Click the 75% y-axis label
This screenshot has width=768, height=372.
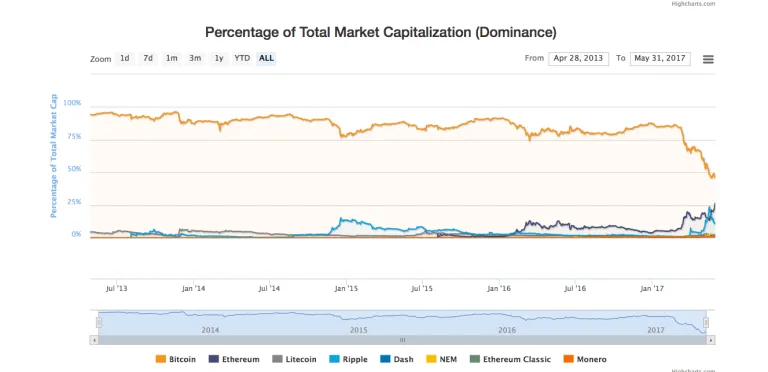click(74, 137)
